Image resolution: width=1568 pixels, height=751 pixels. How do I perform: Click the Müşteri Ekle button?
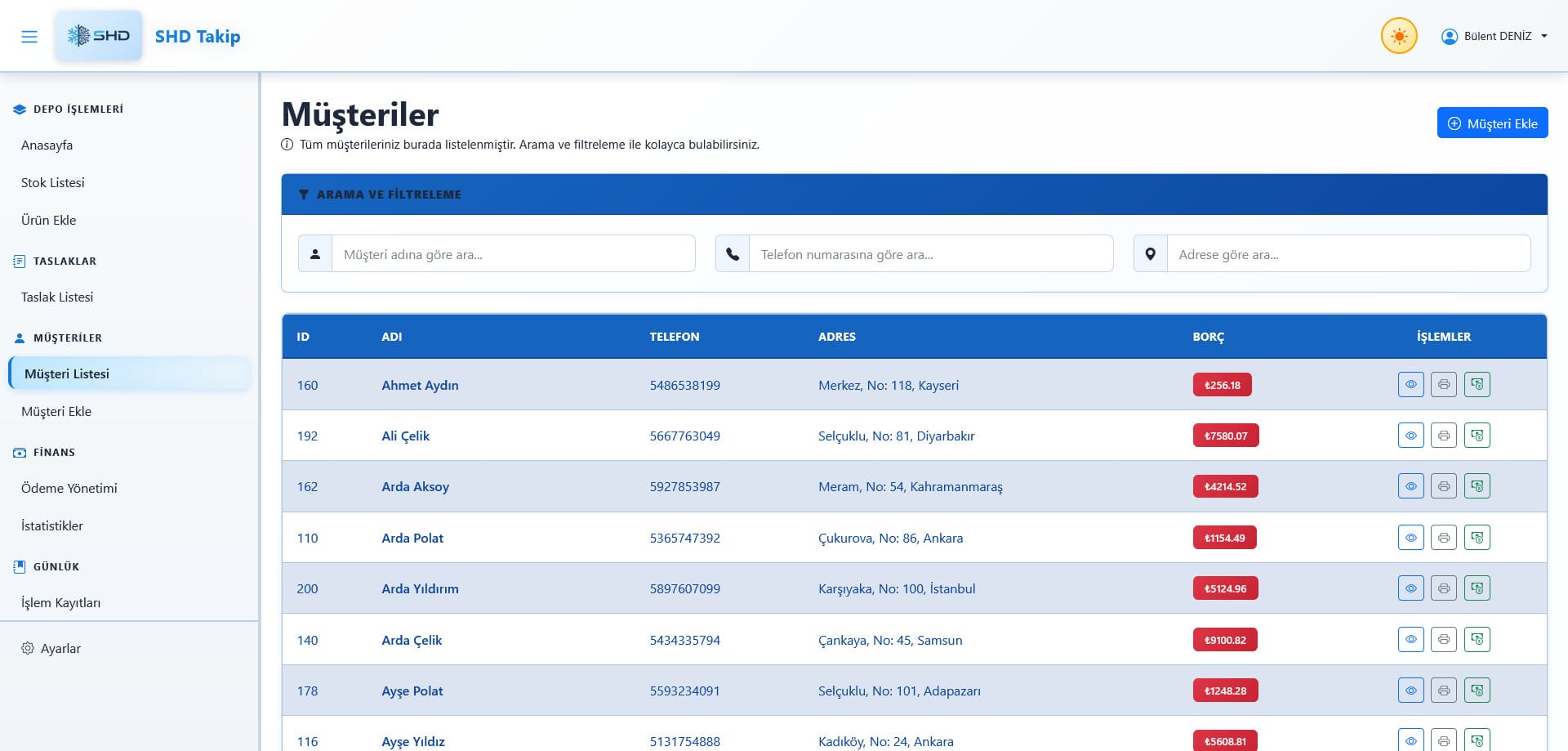click(1491, 123)
